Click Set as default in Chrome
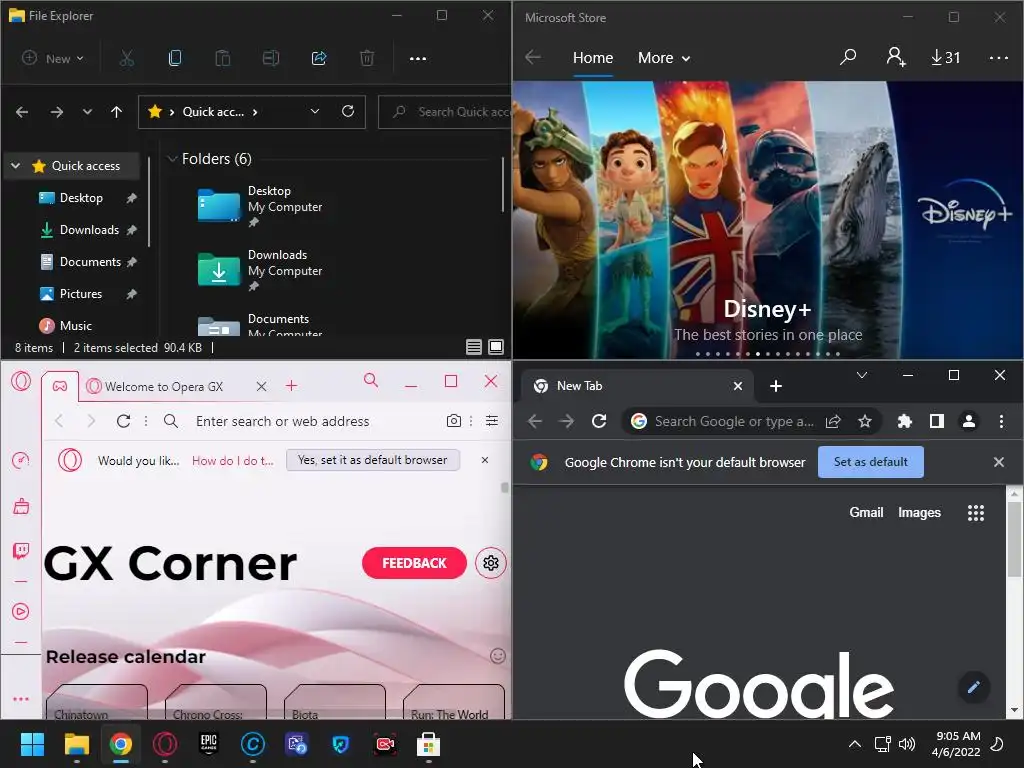Image resolution: width=1024 pixels, height=768 pixels. (x=871, y=462)
